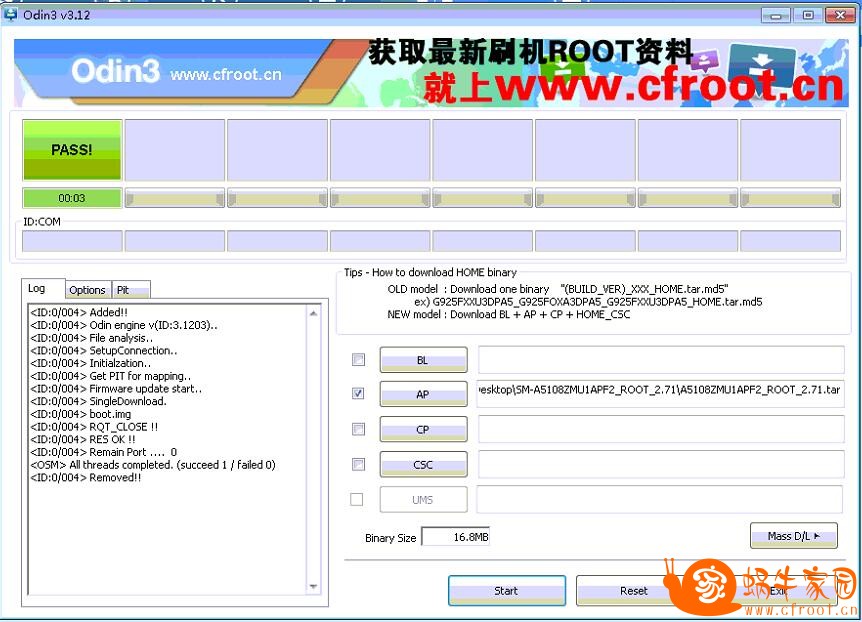The height and width of the screenshot is (622, 862).
Task: Tick the CSC checkbox
Action: point(358,464)
